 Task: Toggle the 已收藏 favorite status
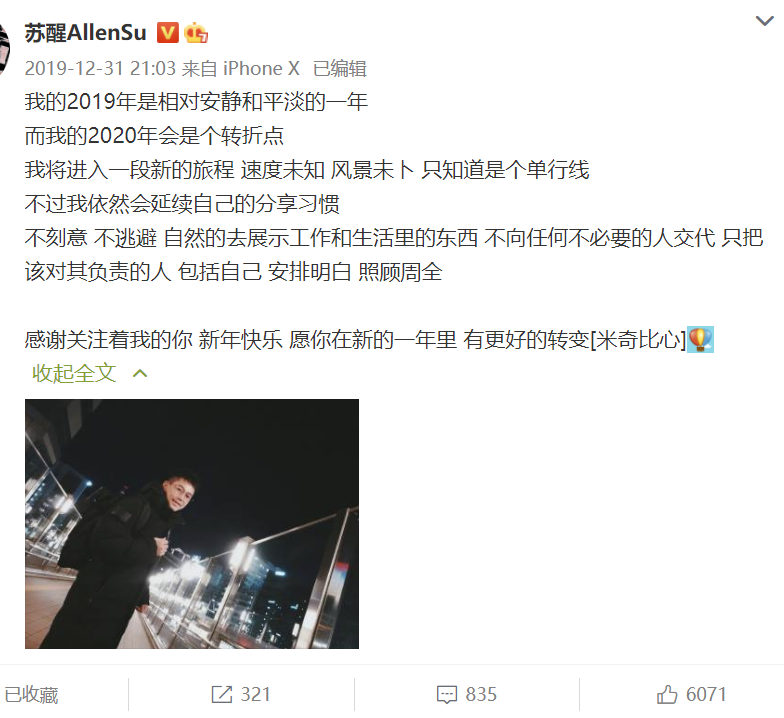tap(31, 694)
